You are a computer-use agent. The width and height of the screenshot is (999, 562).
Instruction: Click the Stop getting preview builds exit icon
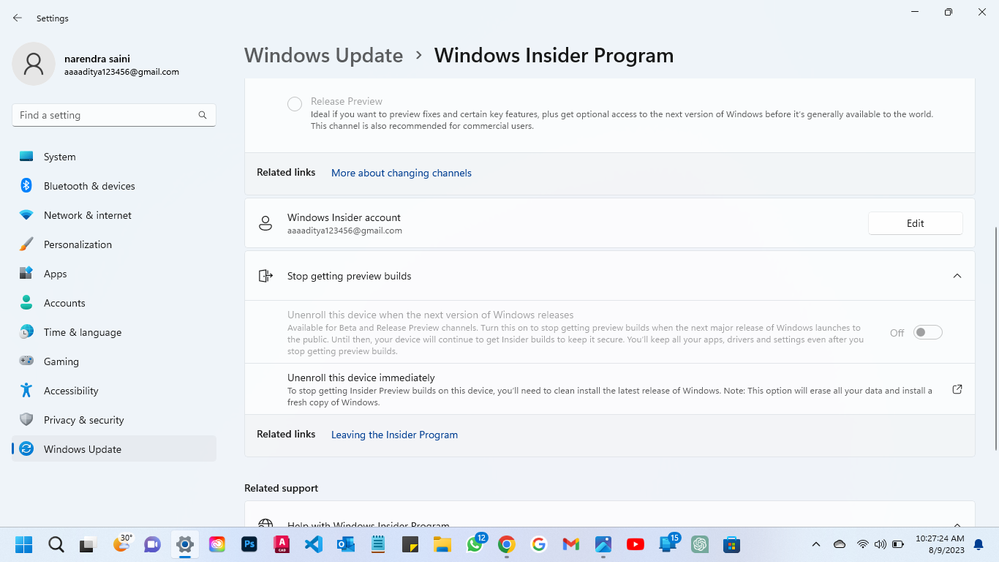[265, 276]
